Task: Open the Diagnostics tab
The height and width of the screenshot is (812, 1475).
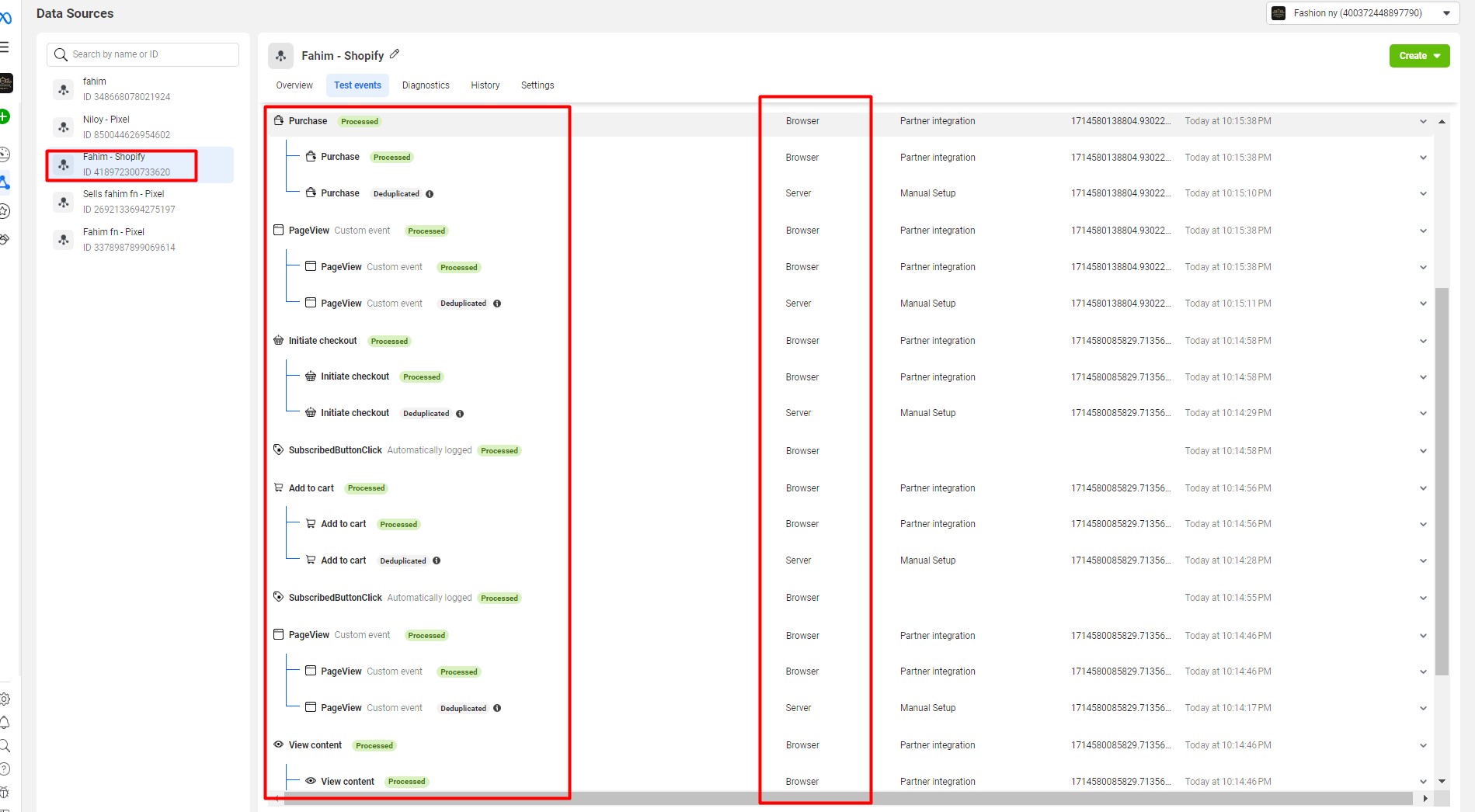Action: 426,85
